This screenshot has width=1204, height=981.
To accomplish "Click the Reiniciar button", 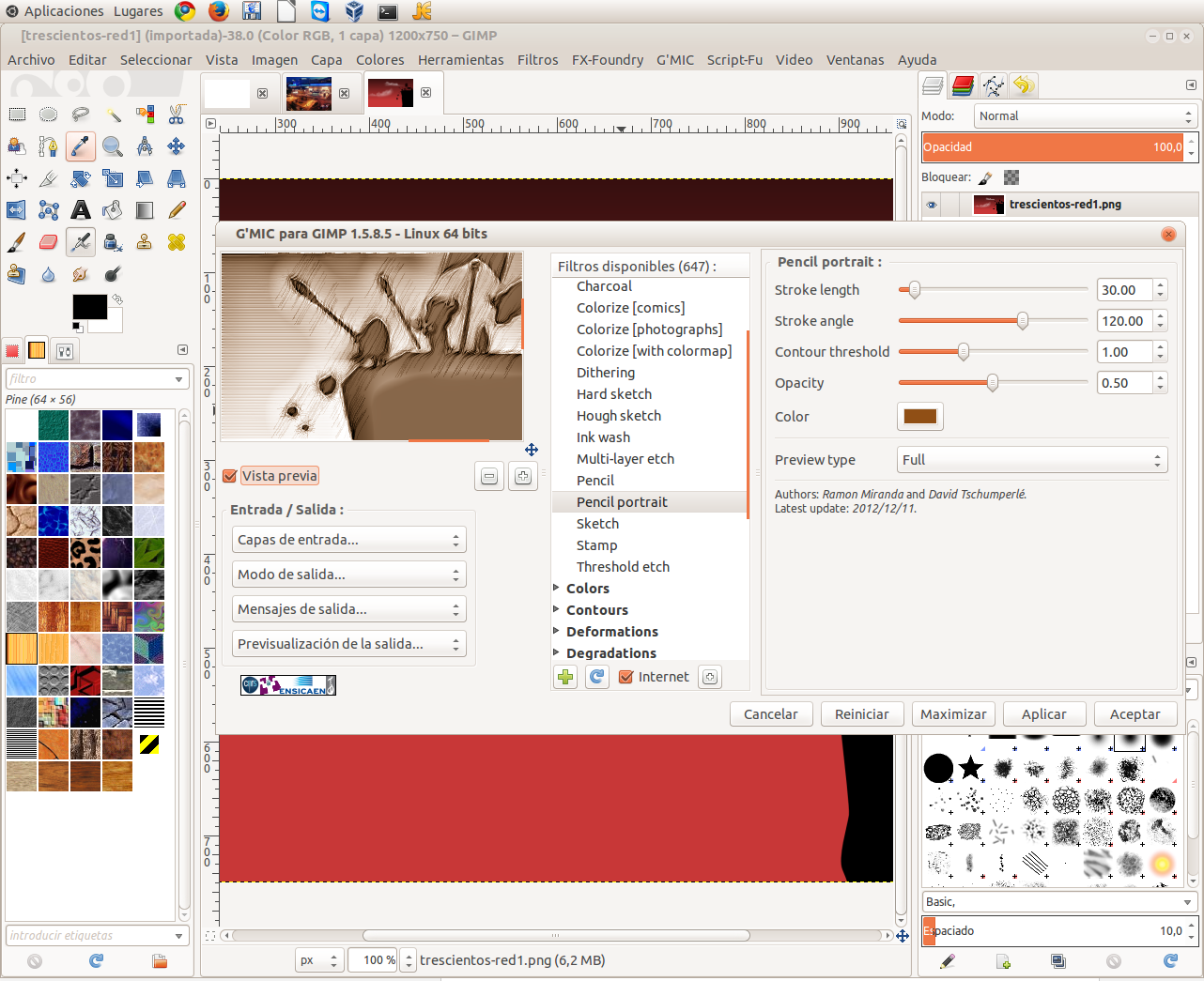I will 862,714.
